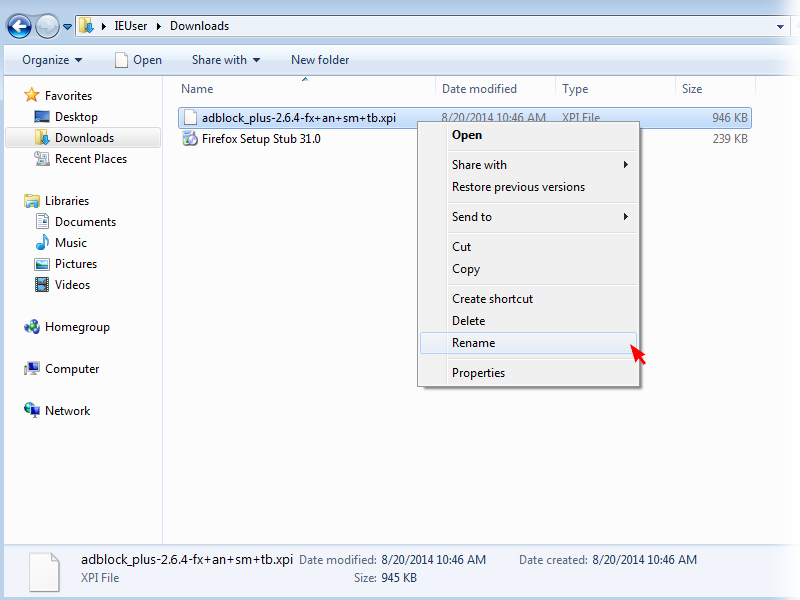Click the Desktop icon in Favorites

tap(42, 117)
